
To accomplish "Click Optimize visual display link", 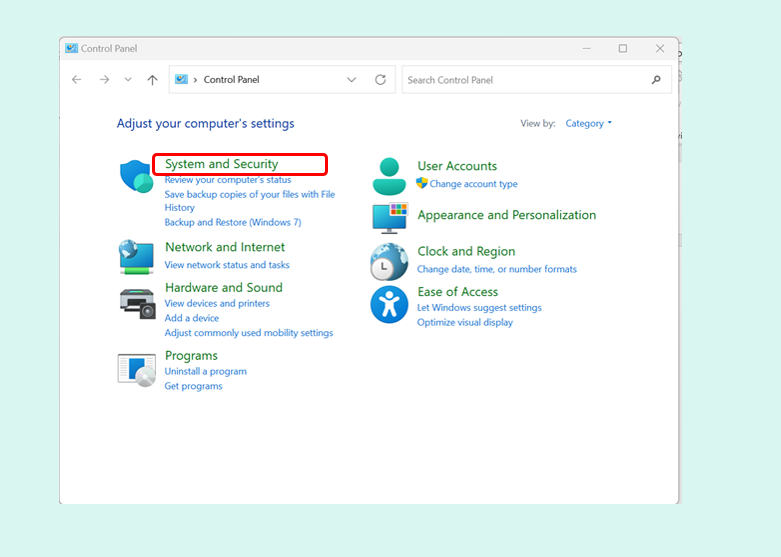I will pos(465,322).
